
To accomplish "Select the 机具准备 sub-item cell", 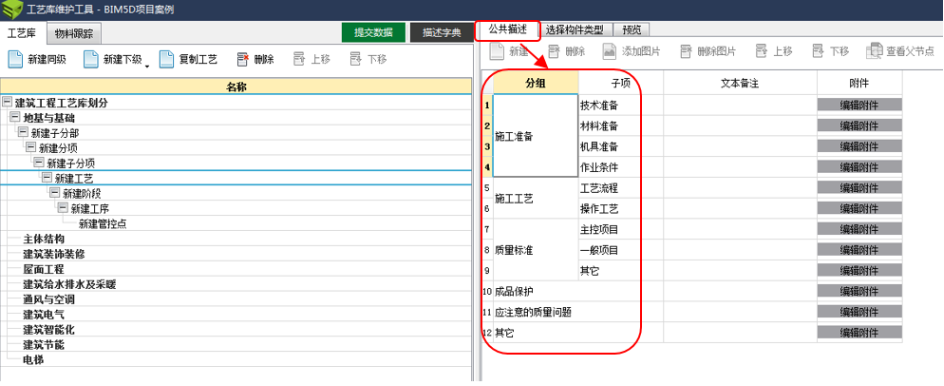I will 621,146.
